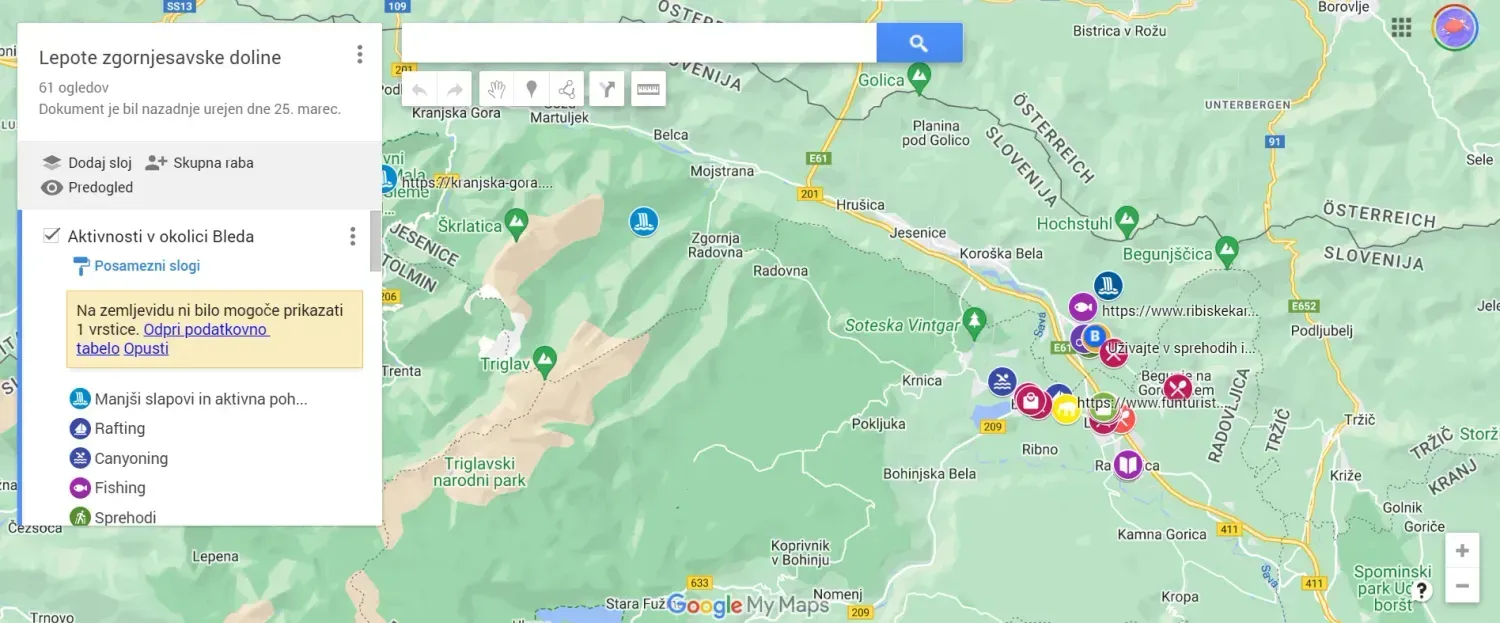Click the Zgornja Radovna label

[715, 245]
